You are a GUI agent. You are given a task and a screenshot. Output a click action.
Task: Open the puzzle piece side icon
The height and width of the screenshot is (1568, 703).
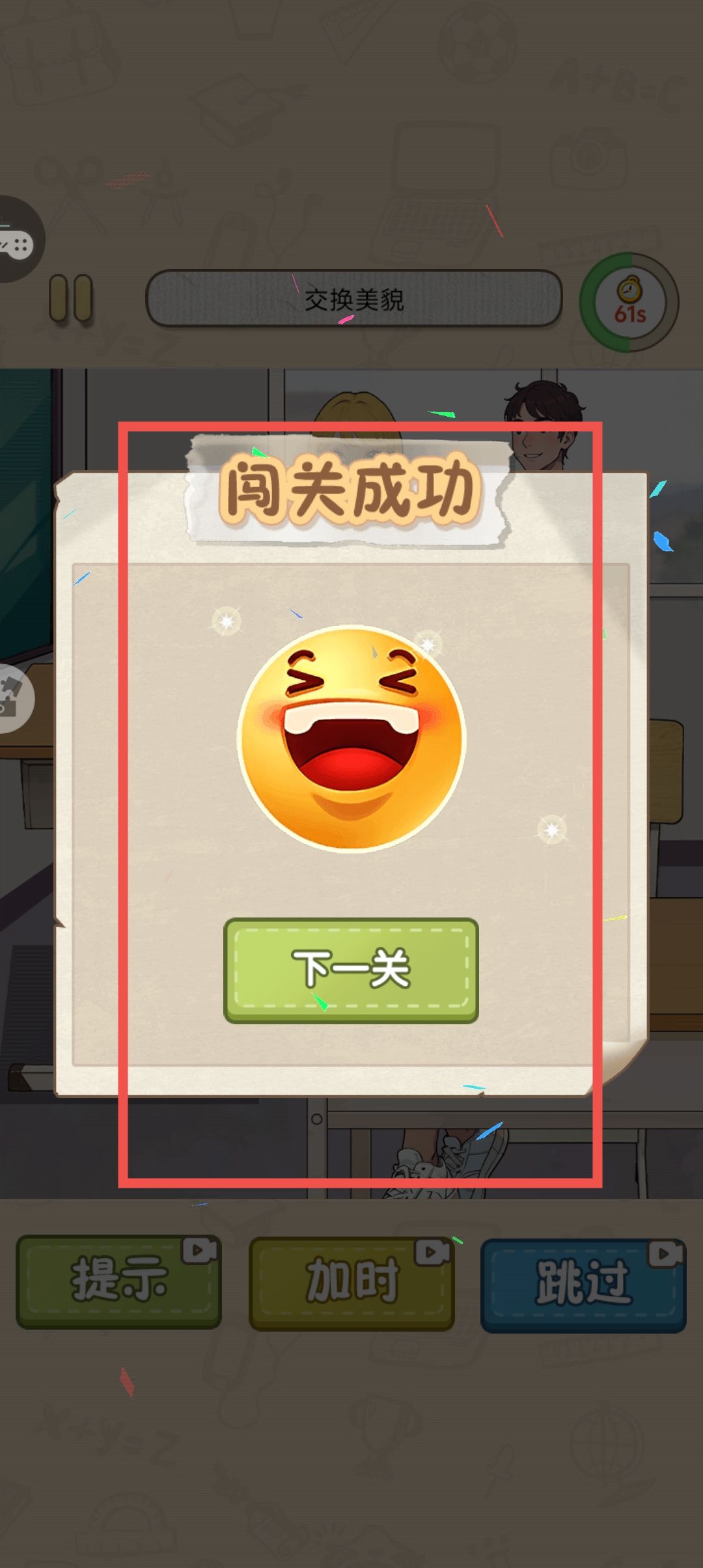click(13, 699)
